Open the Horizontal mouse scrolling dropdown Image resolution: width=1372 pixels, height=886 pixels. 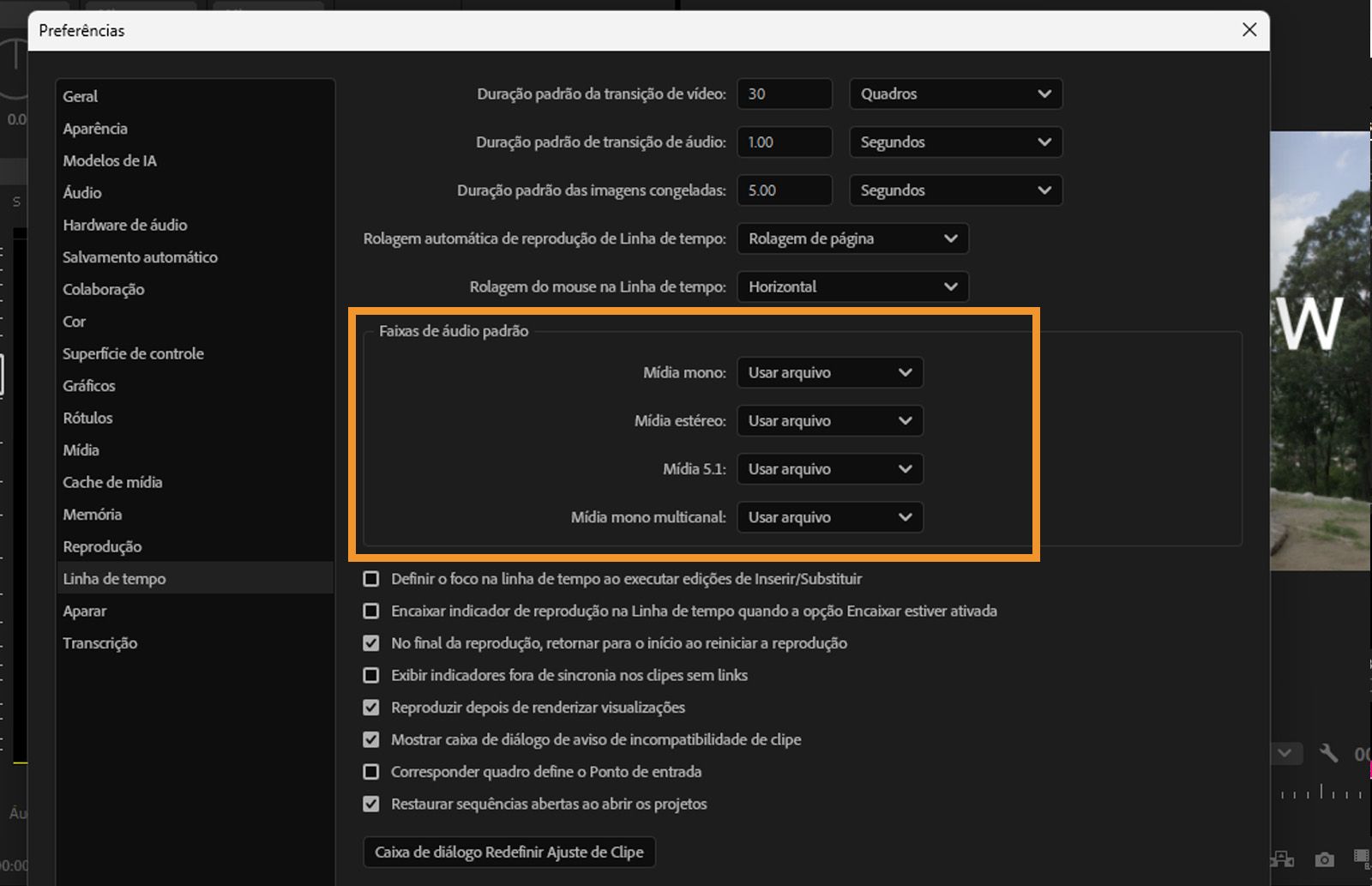click(851, 286)
